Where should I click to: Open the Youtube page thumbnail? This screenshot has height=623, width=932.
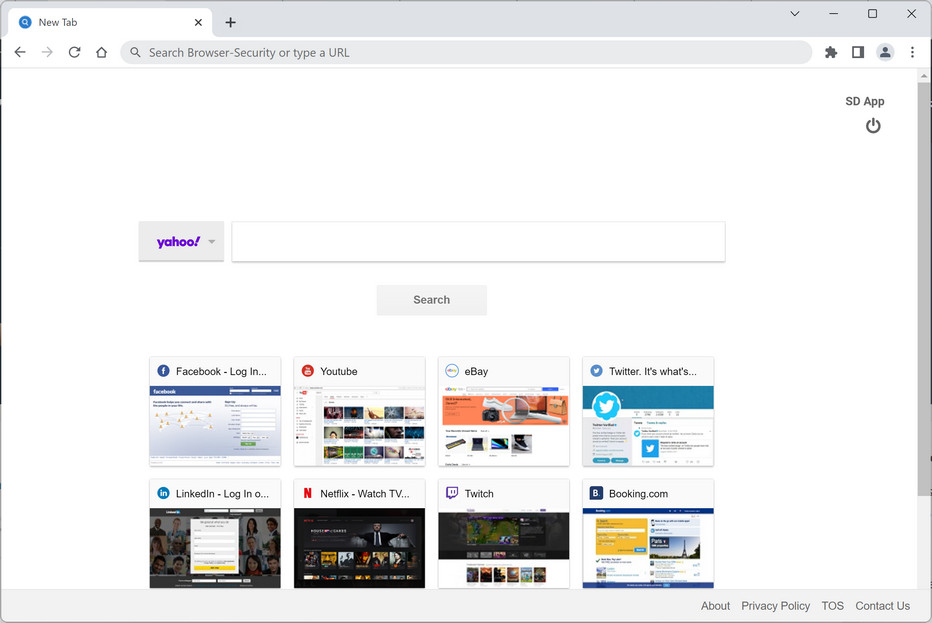point(360,426)
